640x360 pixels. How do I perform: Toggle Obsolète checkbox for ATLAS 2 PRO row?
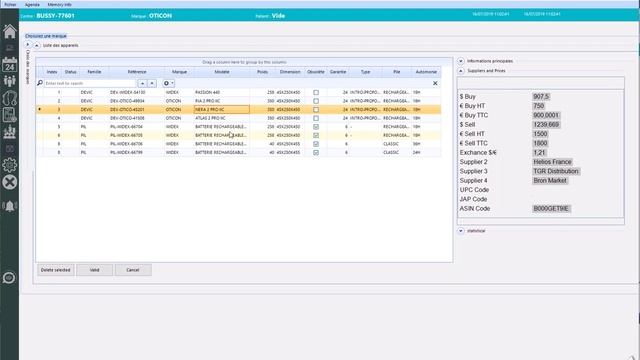[x=316, y=118]
